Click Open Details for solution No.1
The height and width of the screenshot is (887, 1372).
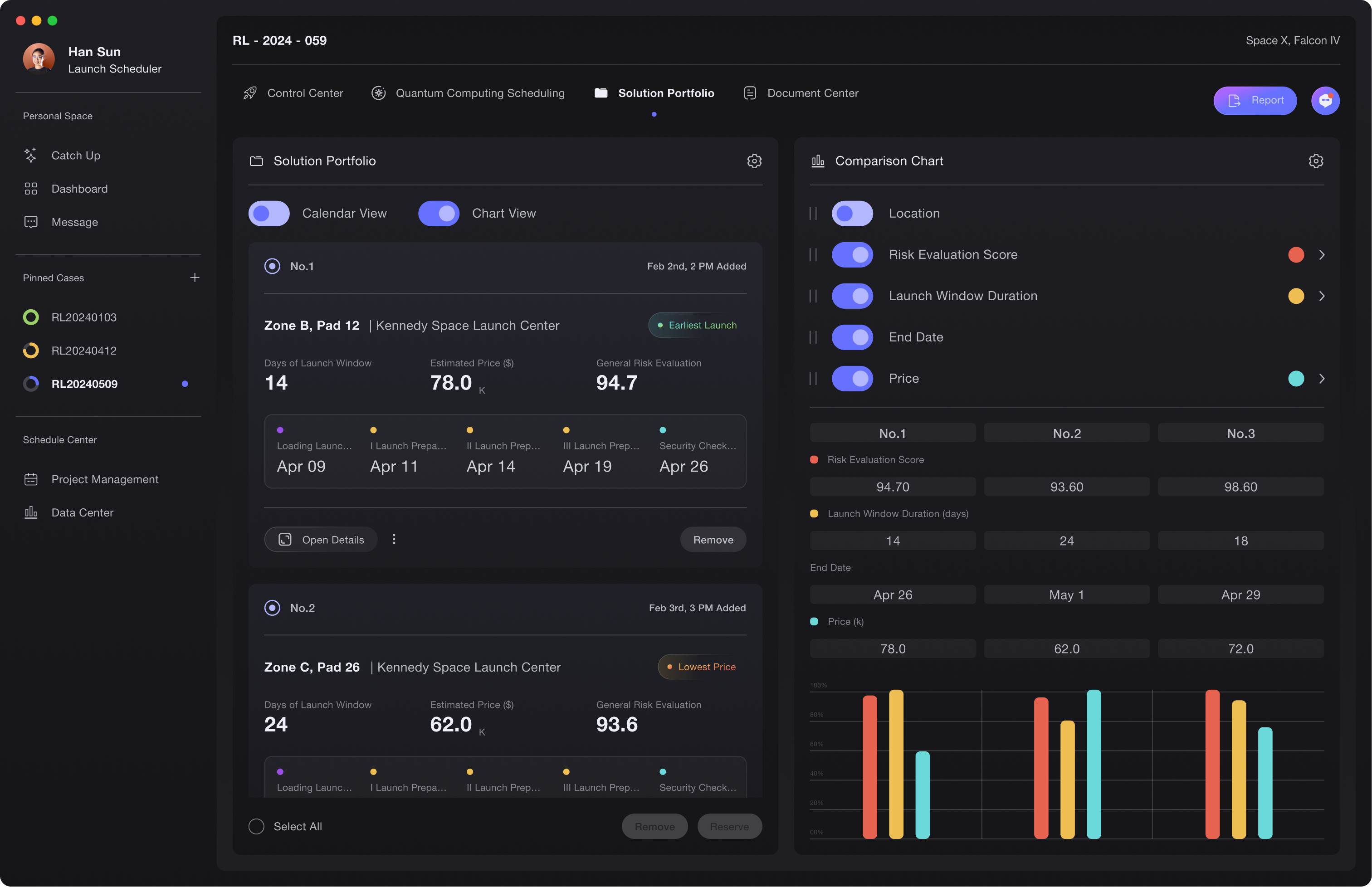(321, 540)
